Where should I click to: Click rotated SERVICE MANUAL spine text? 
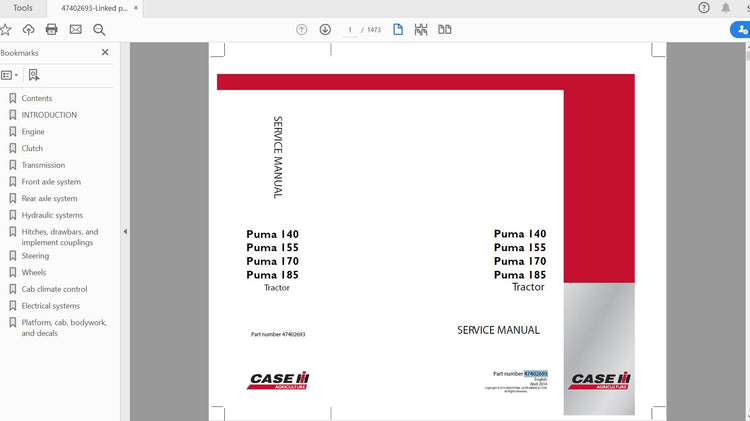278,157
